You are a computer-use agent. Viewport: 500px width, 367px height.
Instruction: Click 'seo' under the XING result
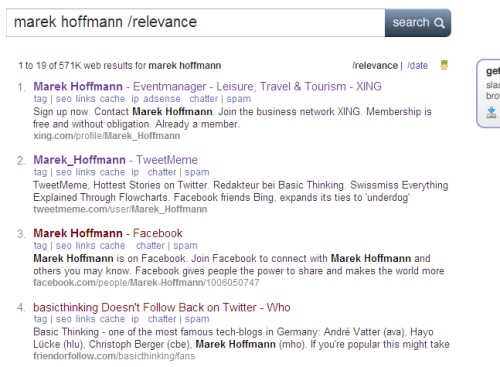tap(64, 99)
